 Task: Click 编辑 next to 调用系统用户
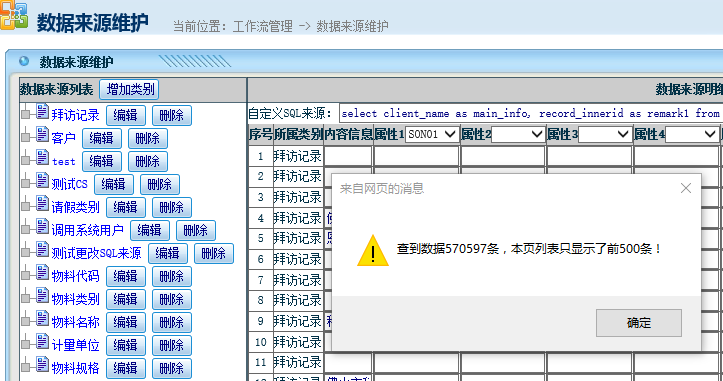coord(149,230)
